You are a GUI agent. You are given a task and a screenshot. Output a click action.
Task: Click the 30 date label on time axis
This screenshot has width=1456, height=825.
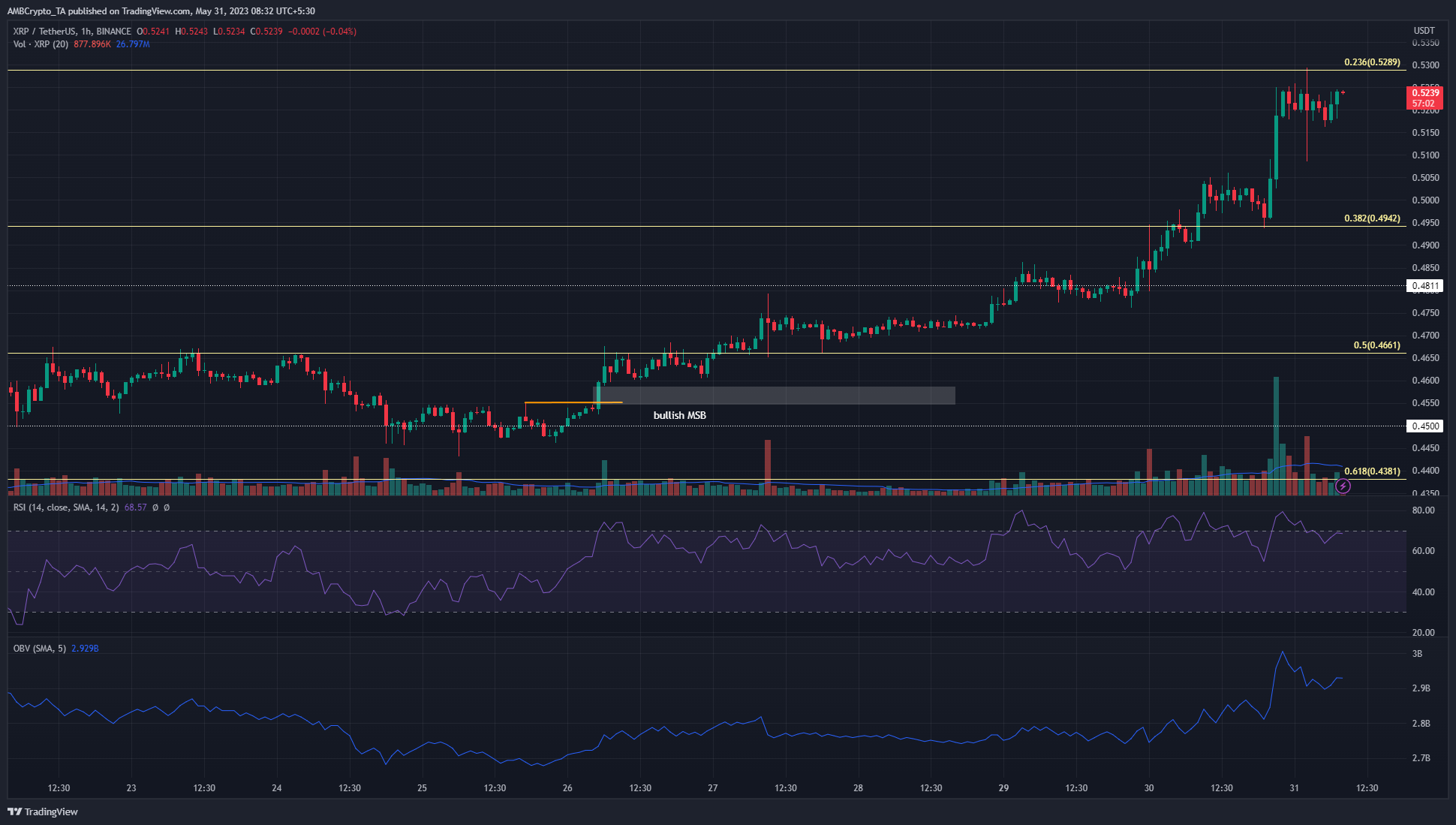point(1149,787)
